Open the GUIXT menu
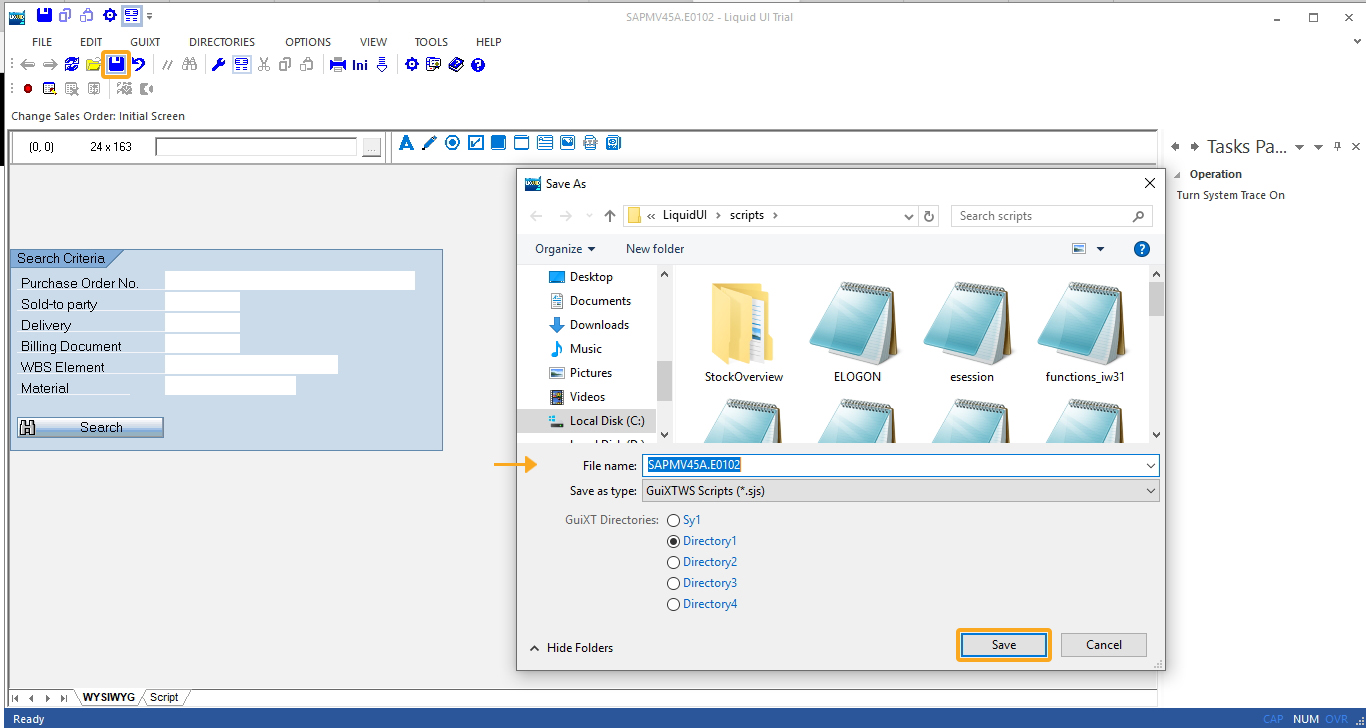This screenshot has width=1366, height=728. click(x=145, y=42)
